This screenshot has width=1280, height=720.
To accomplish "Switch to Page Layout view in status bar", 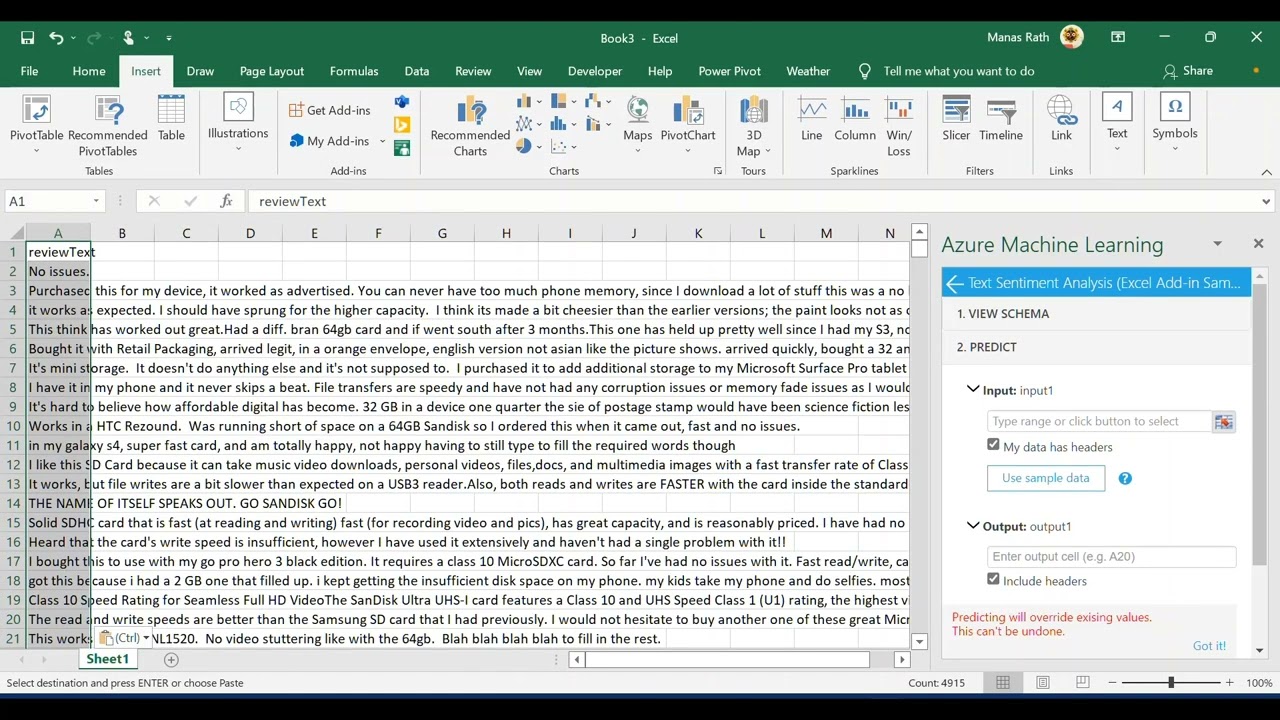I will pos(1043,682).
